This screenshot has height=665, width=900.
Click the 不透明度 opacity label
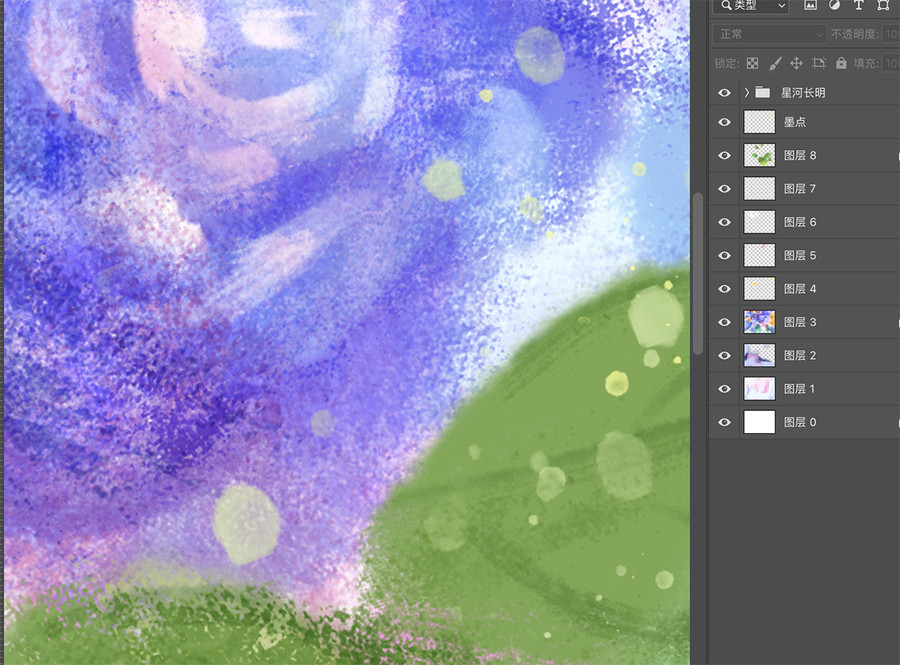pyautogui.click(x=855, y=34)
